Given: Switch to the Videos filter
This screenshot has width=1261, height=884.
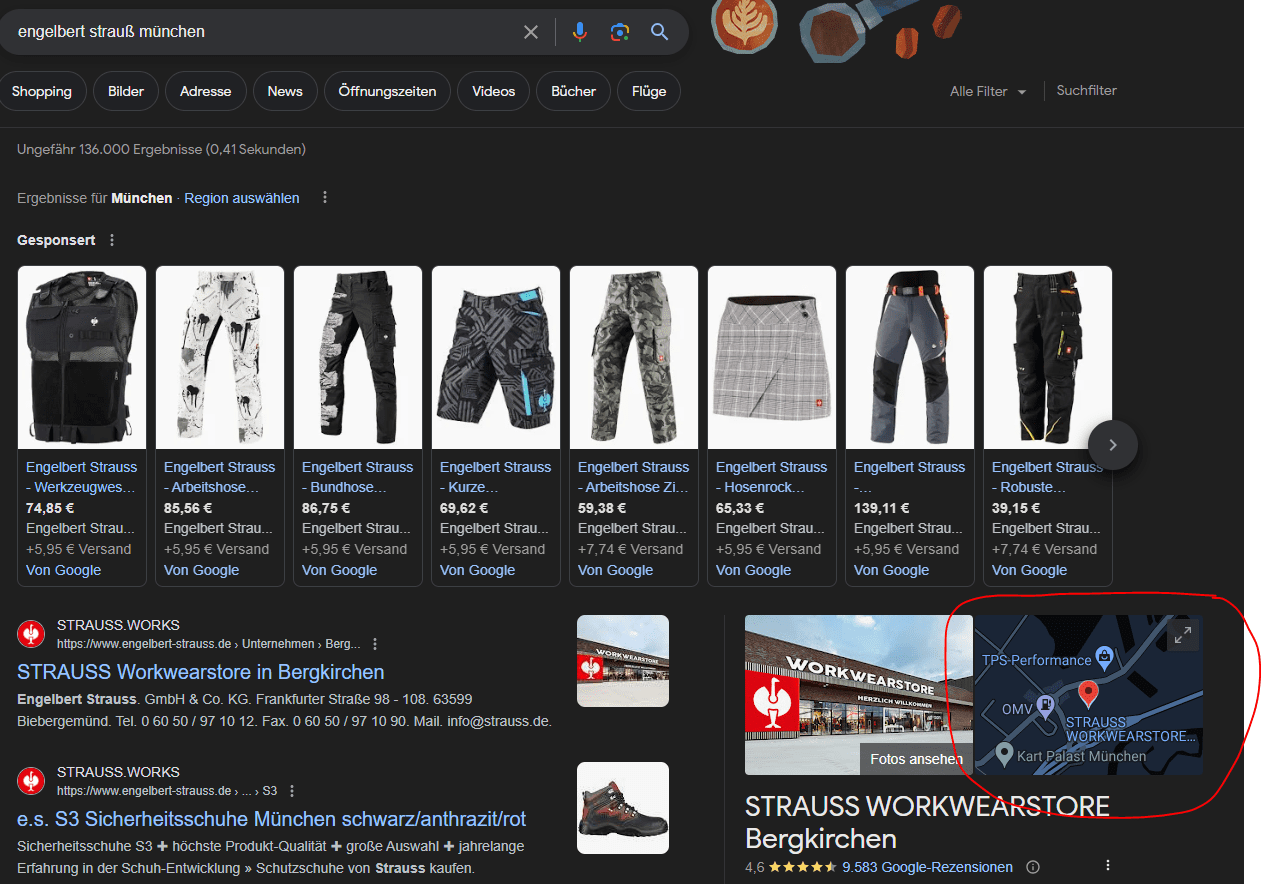Looking at the screenshot, I should (494, 91).
